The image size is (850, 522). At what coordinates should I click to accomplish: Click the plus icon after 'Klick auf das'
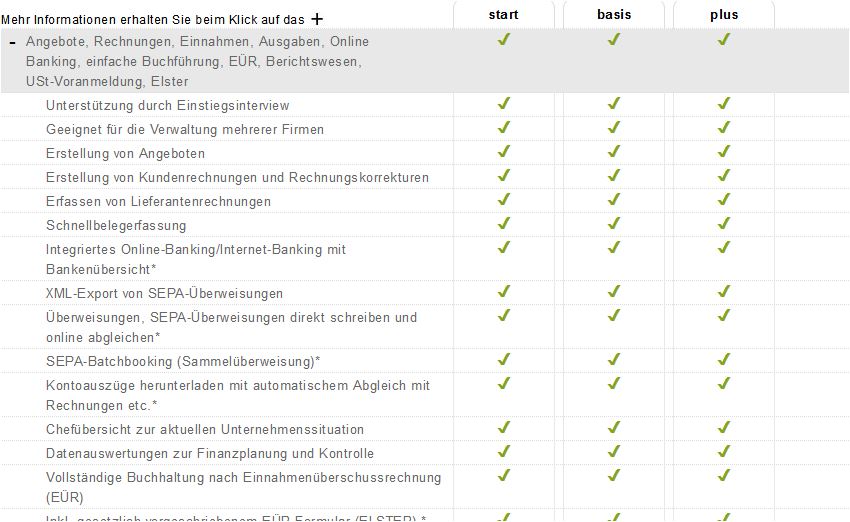coord(317,19)
